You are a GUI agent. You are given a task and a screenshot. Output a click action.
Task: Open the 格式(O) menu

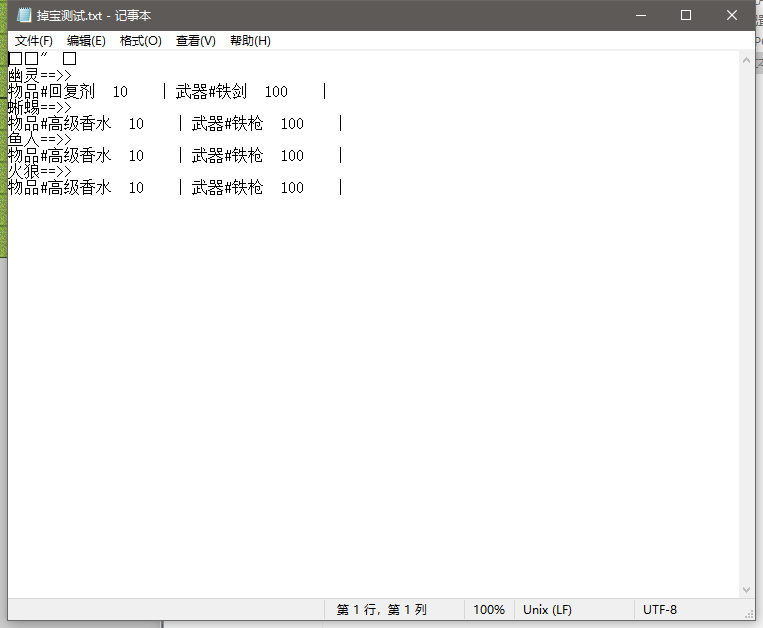pos(141,41)
